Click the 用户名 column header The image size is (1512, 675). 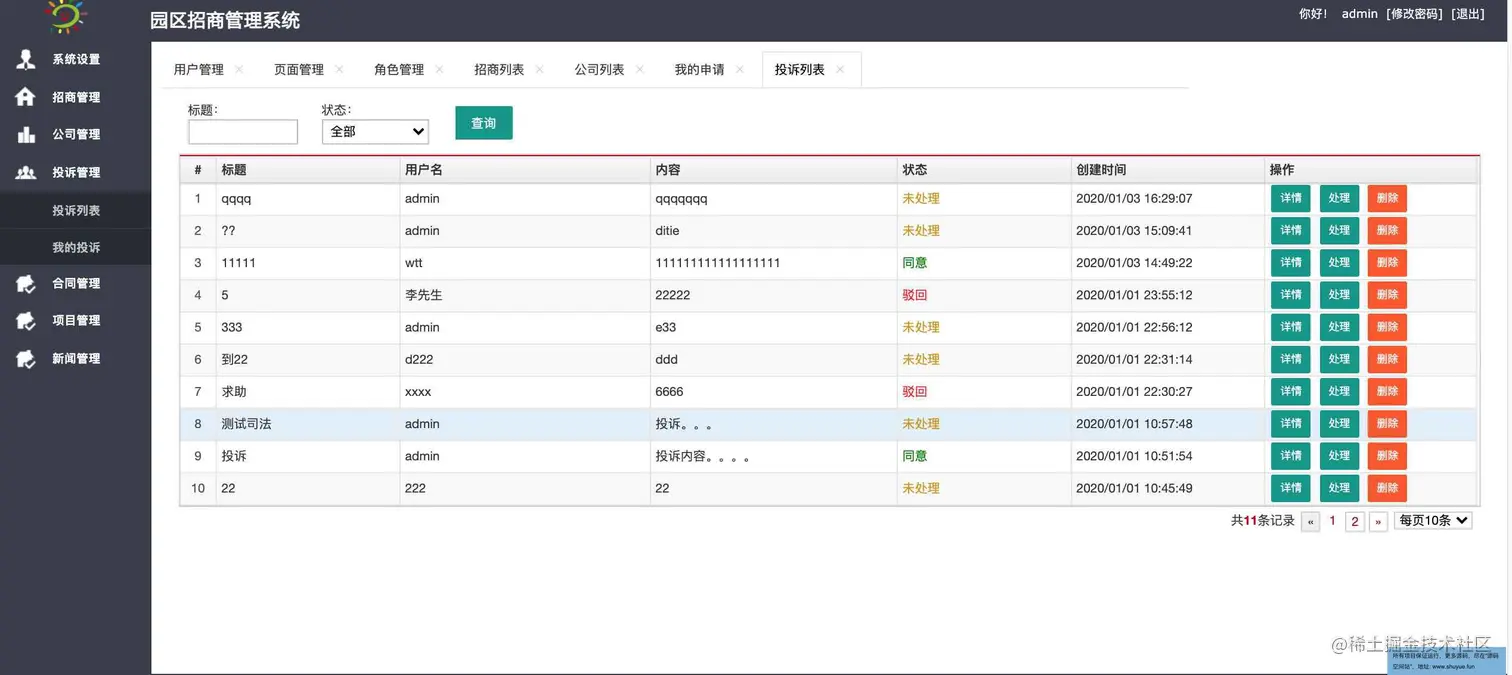tap(424, 170)
